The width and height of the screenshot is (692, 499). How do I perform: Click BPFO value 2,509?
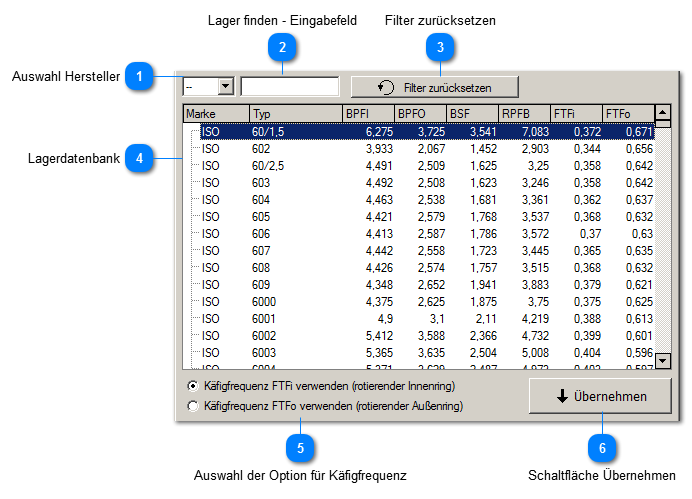[431, 166]
